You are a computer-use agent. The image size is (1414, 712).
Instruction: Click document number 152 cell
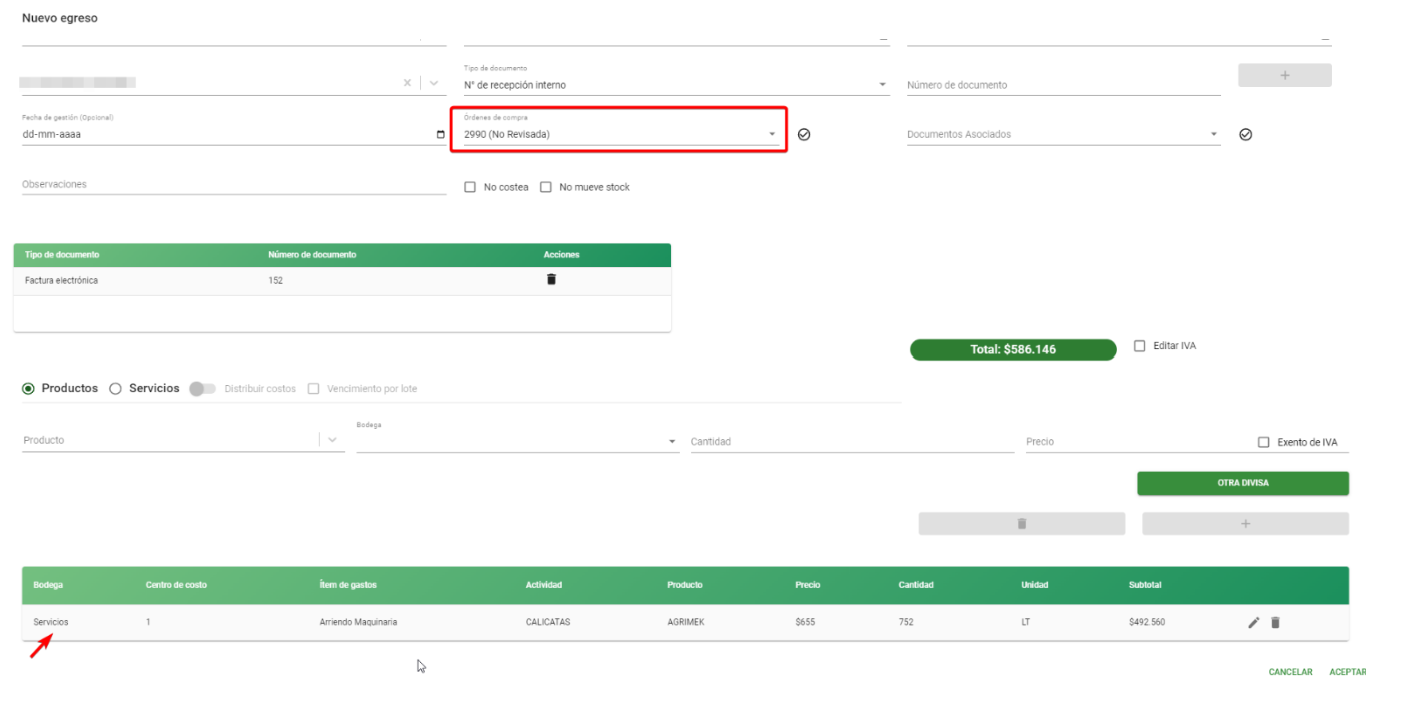point(275,281)
